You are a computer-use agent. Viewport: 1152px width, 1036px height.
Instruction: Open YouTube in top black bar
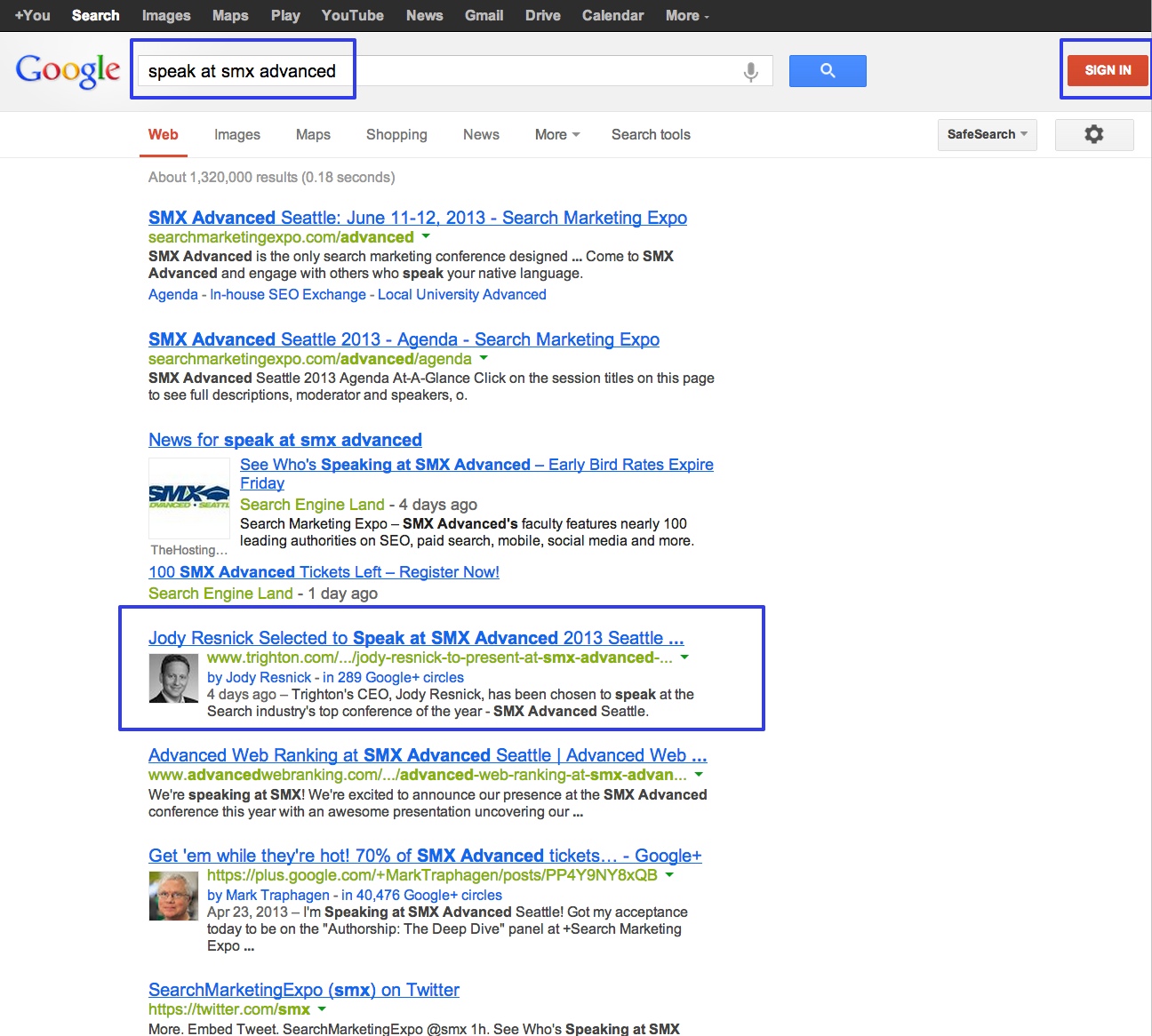click(353, 15)
